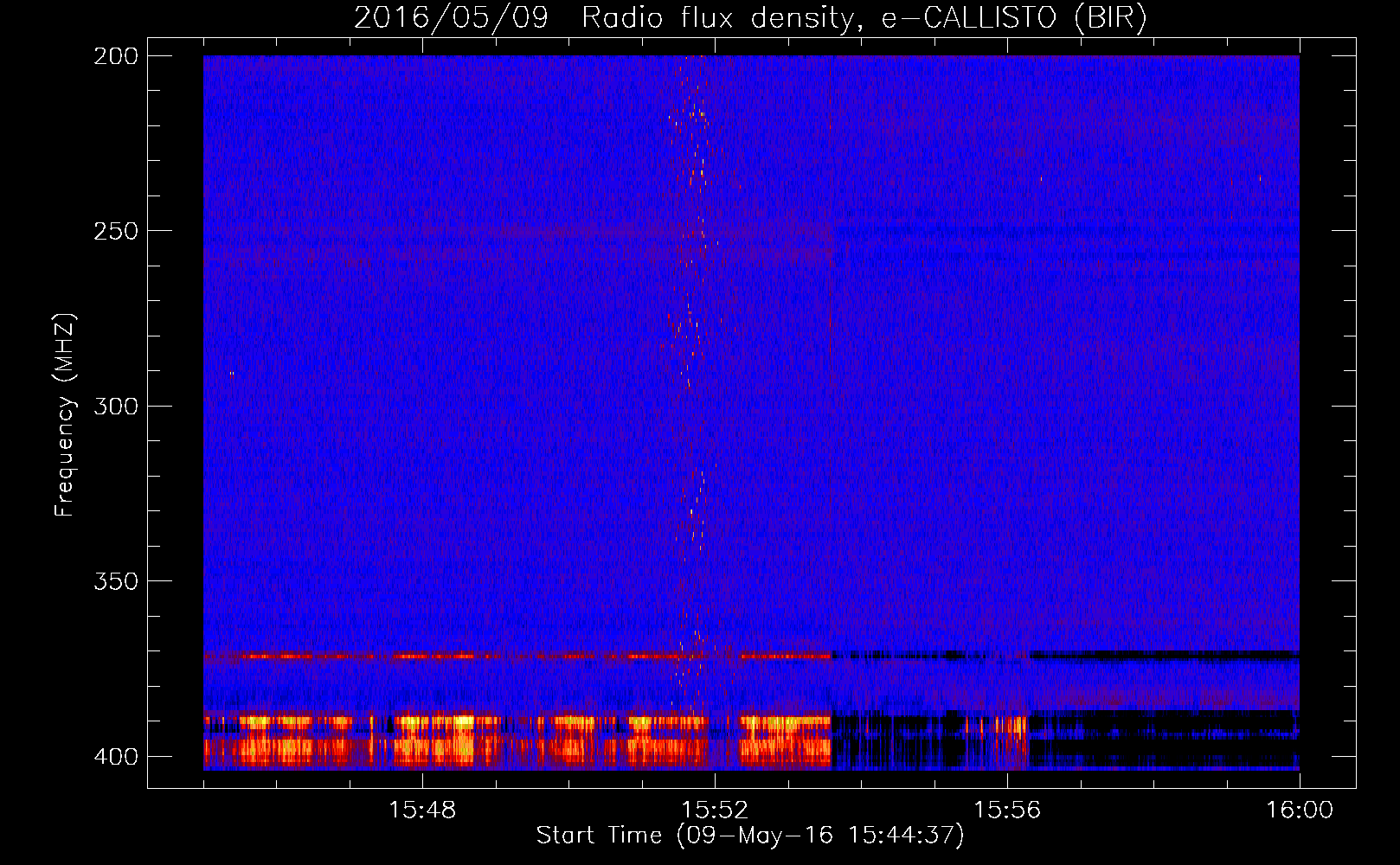Click the 250 frequency tick label
This screenshot has width=1400, height=865.
pos(116,231)
